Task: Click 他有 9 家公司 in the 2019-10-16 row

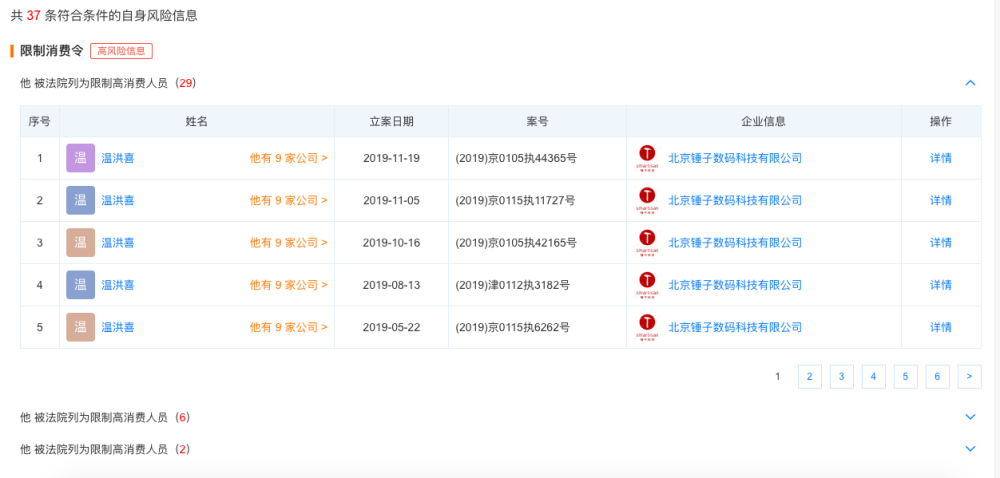Action: point(288,243)
